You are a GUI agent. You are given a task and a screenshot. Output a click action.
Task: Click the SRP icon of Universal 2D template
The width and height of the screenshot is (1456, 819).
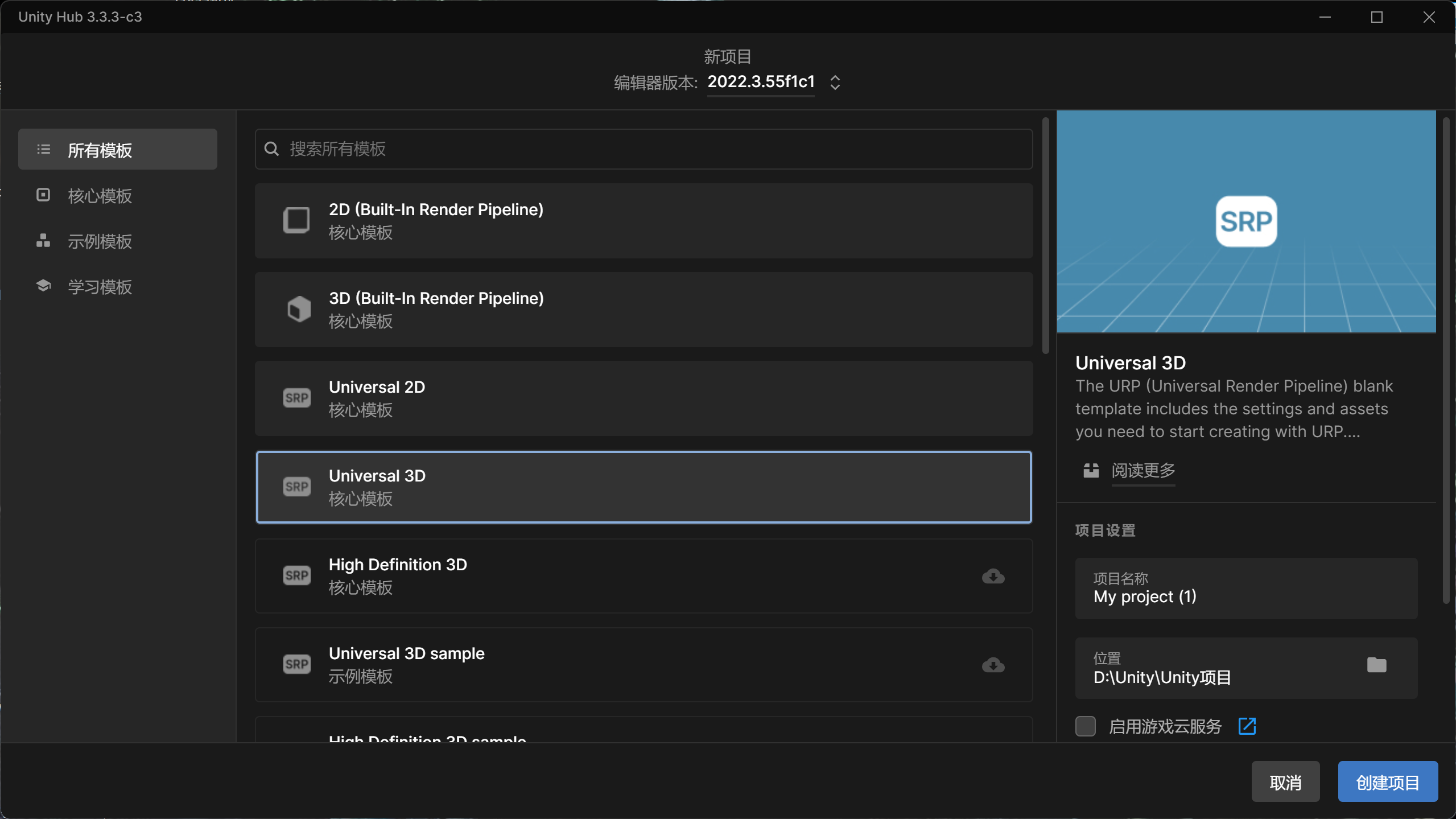296,398
